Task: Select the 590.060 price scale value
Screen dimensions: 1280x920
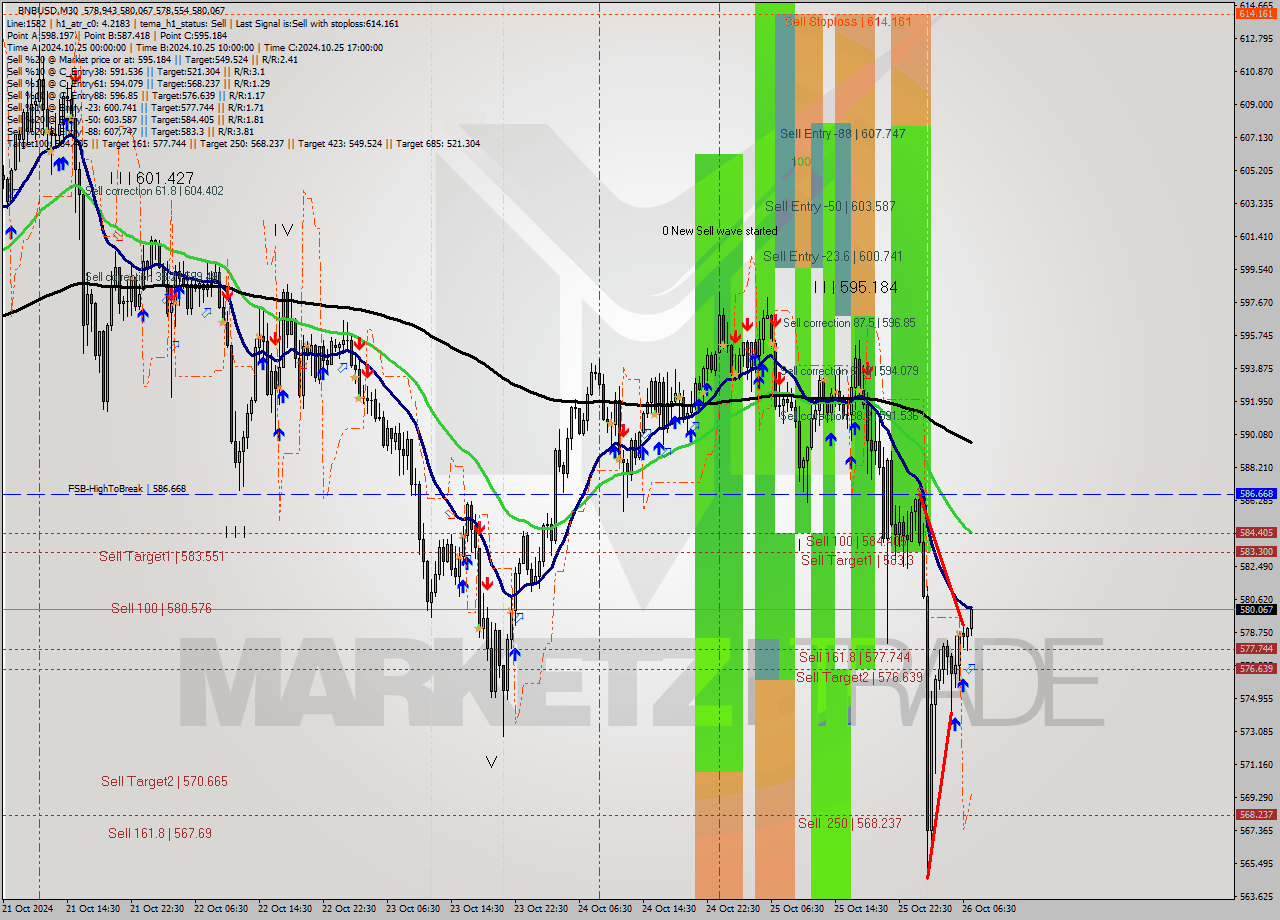Action: pyautogui.click(x=1256, y=435)
